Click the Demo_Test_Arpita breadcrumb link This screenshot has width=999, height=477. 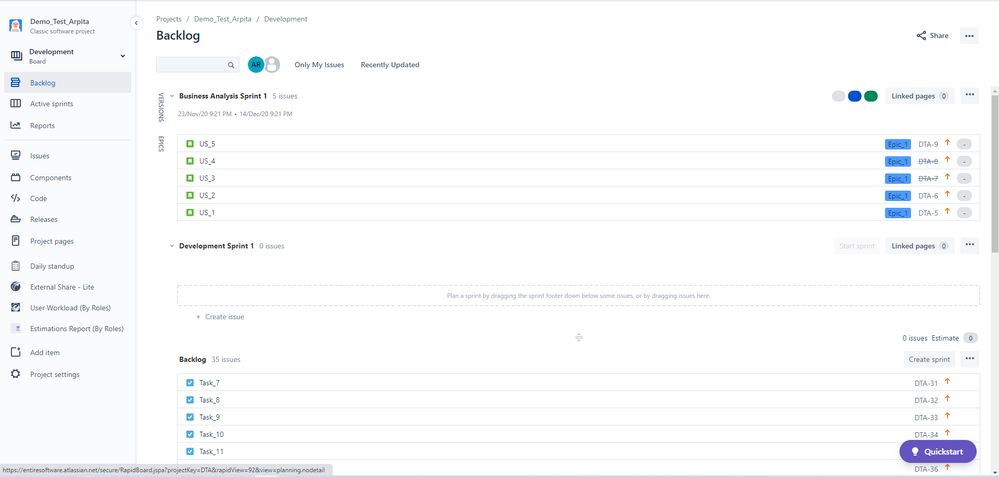(222, 19)
